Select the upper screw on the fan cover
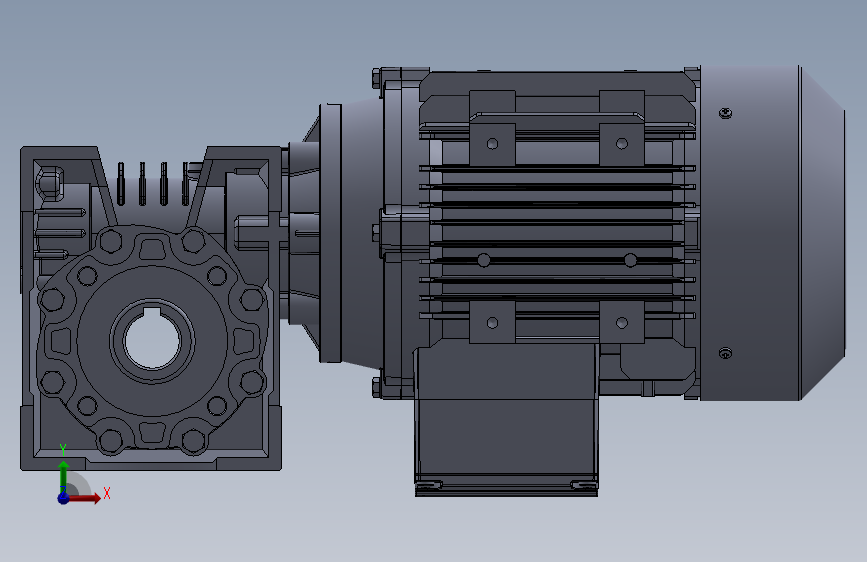867x562 pixels. pyautogui.click(x=725, y=113)
